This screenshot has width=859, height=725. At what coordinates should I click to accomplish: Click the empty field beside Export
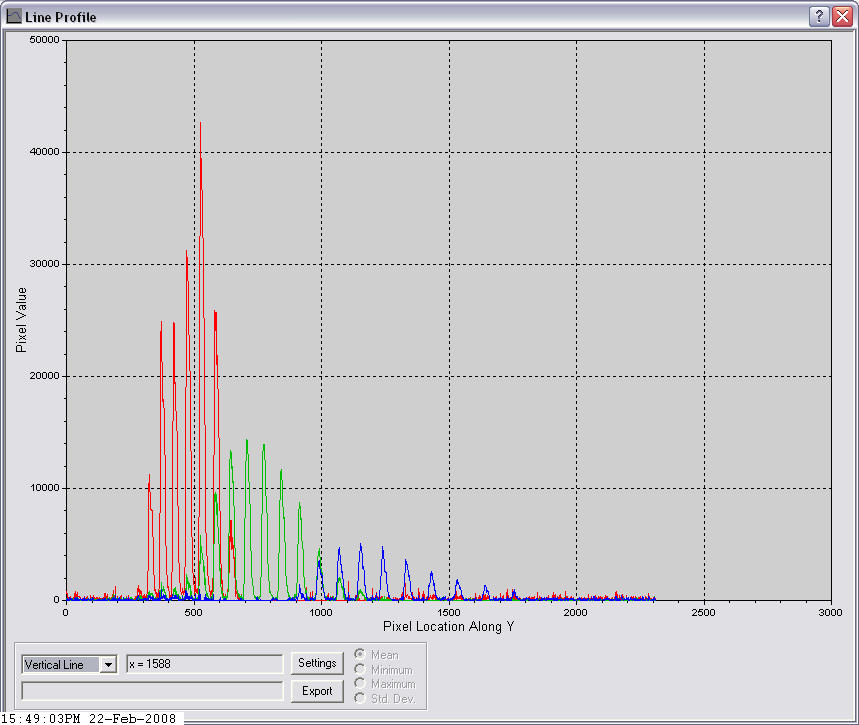click(153, 691)
